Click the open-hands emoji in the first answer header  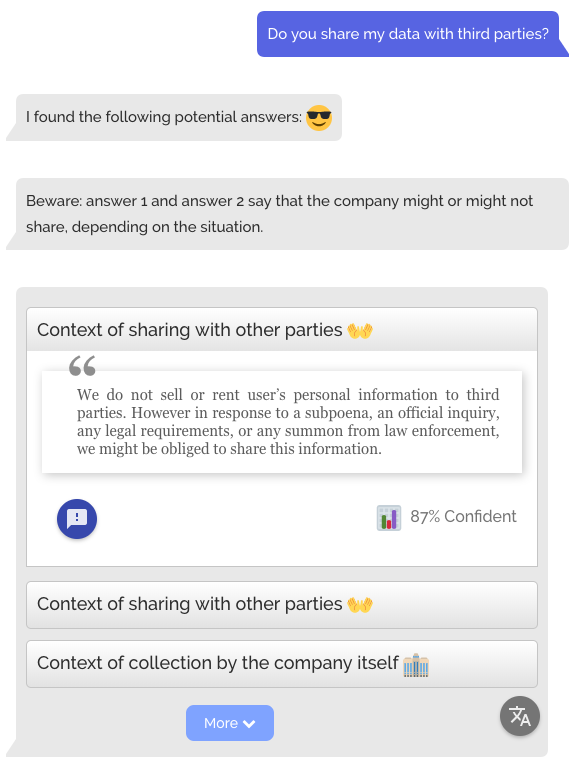(x=360, y=331)
